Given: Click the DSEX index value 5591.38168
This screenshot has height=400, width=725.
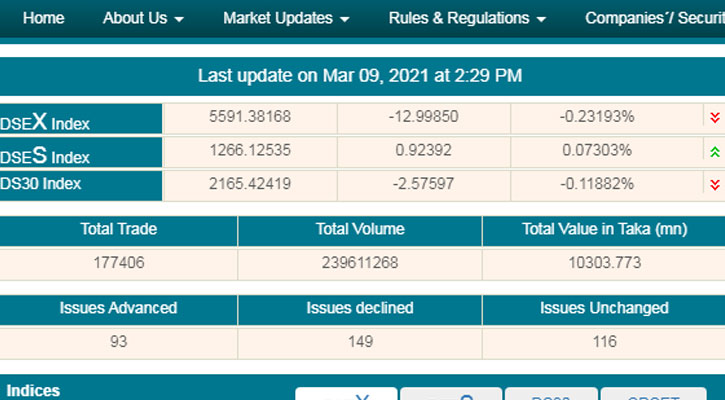Looking at the screenshot, I should (250, 117).
